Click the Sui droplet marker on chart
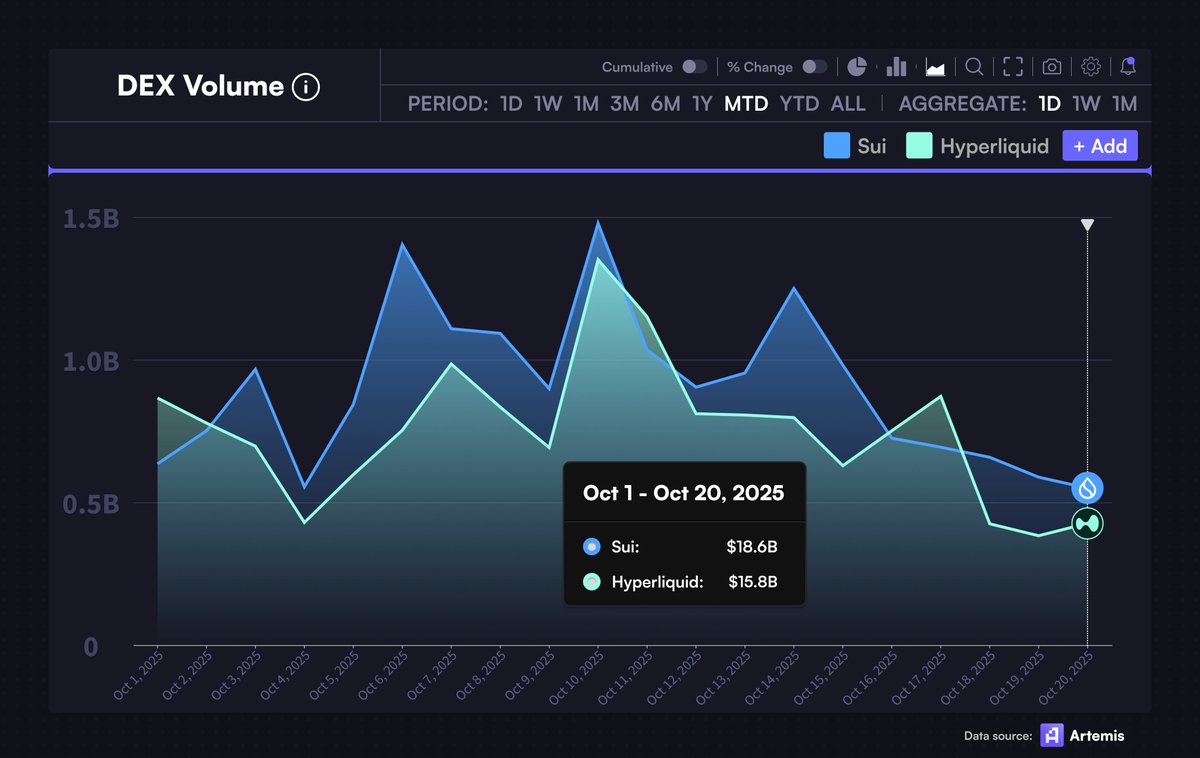1200x758 pixels. [1087, 488]
